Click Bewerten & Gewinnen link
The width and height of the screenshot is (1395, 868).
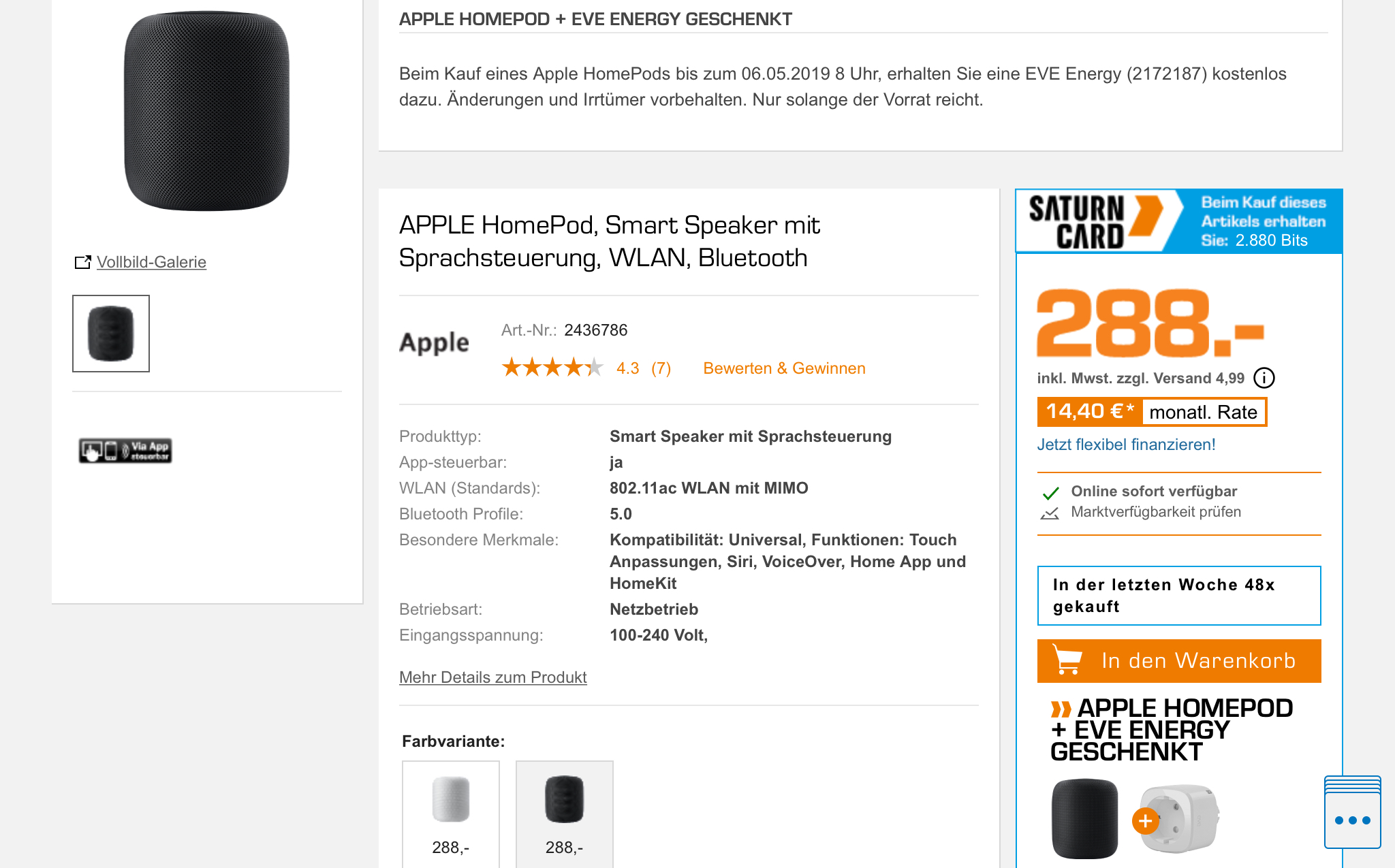[784, 368]
